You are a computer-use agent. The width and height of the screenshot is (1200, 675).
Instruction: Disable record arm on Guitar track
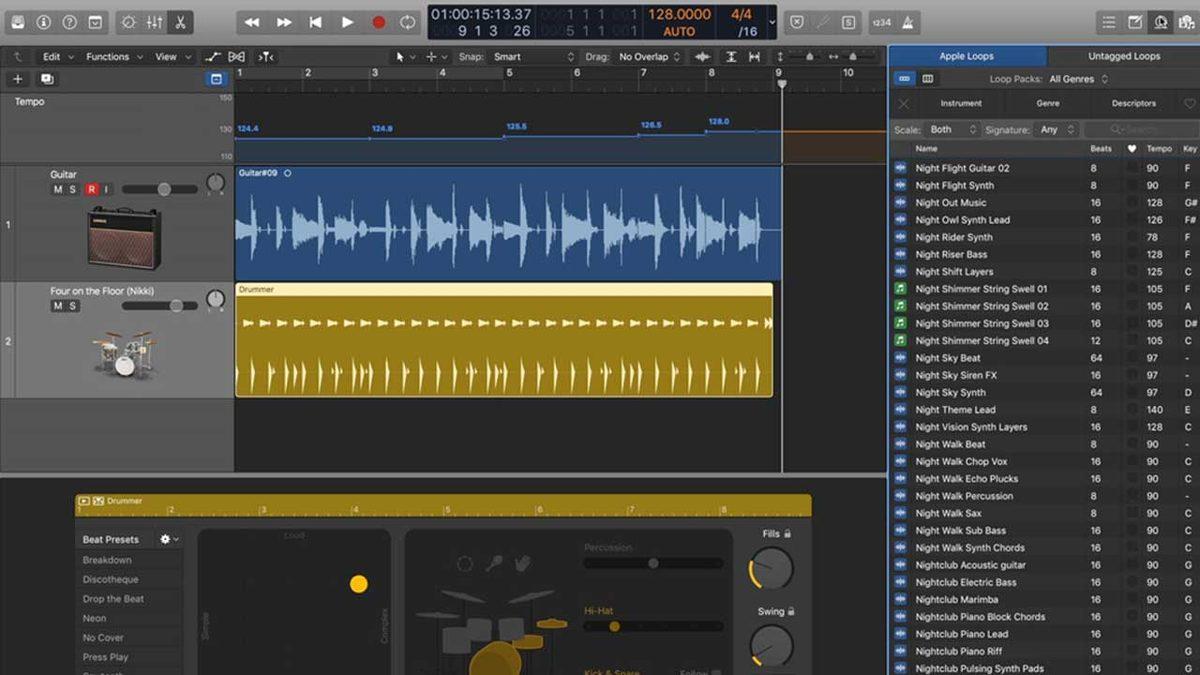[91, 189]
